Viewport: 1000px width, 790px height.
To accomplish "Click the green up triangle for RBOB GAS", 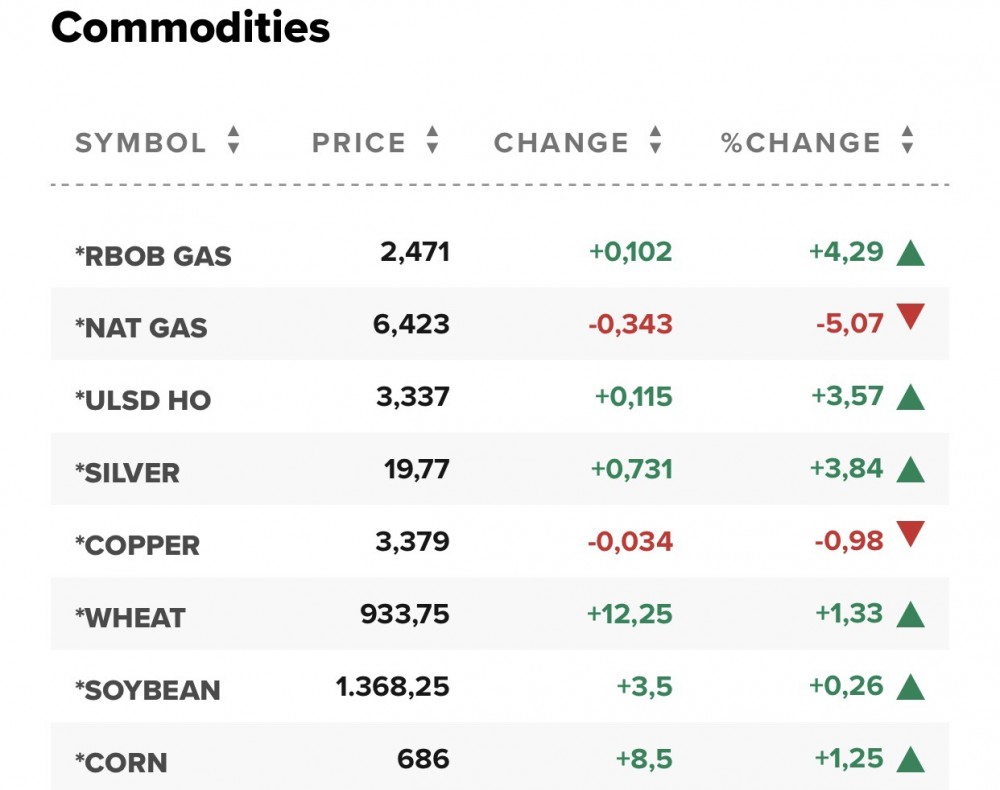I will pyautogui.click(x=910, y=253).
